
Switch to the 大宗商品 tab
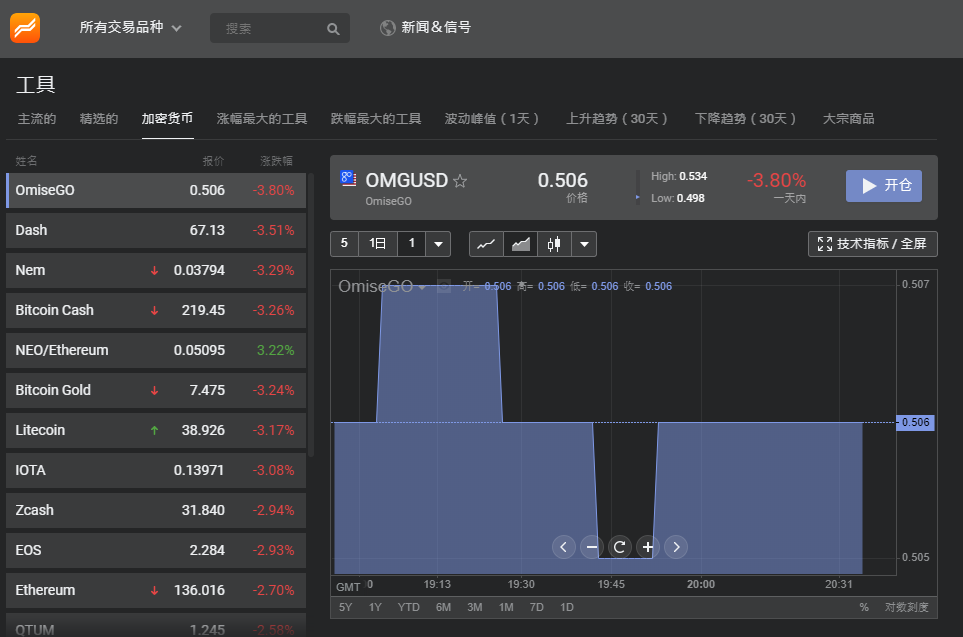848,119
